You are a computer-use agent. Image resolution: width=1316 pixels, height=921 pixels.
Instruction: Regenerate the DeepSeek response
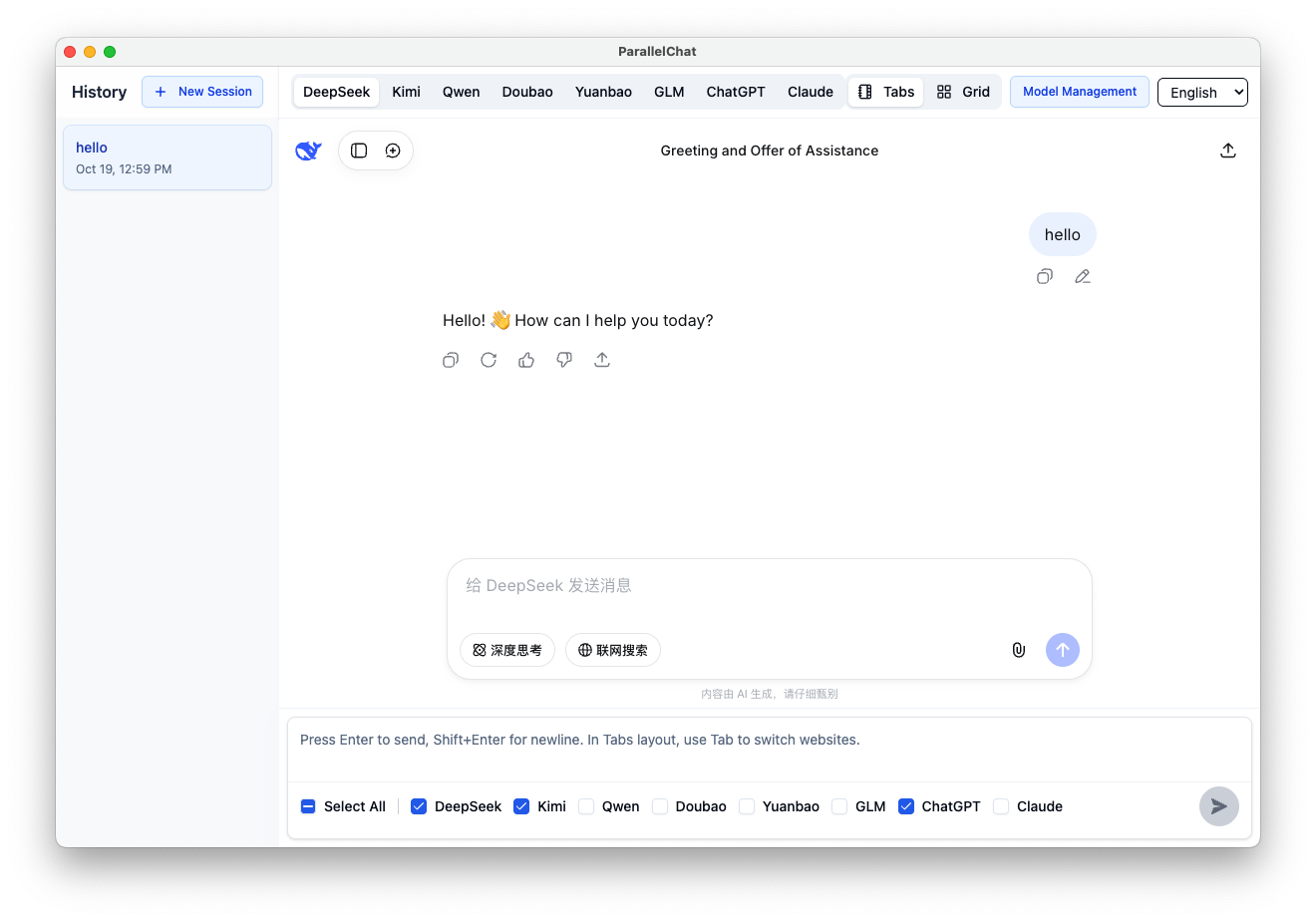(x=489, y=360)
